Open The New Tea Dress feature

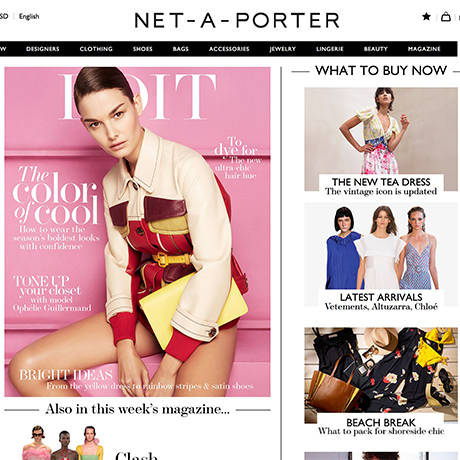381,139
